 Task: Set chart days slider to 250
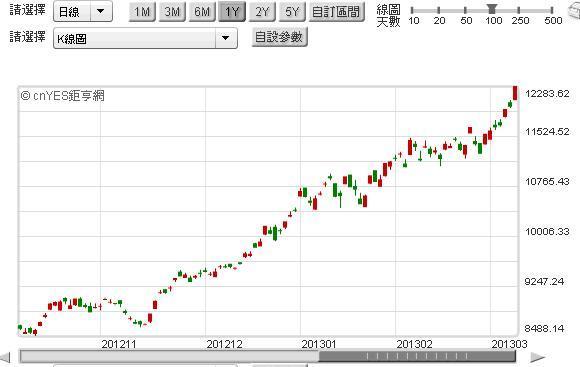pos(519,10)
